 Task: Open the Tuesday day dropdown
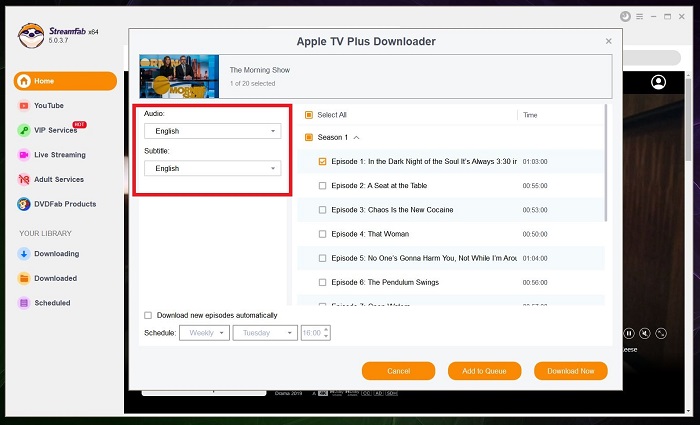coord(265,333)
